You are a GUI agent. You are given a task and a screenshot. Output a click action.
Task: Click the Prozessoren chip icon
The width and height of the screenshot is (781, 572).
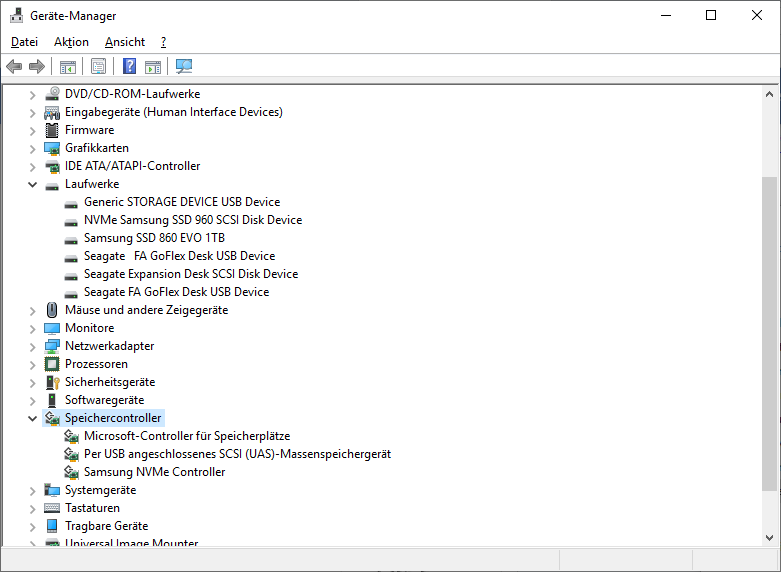52,364
